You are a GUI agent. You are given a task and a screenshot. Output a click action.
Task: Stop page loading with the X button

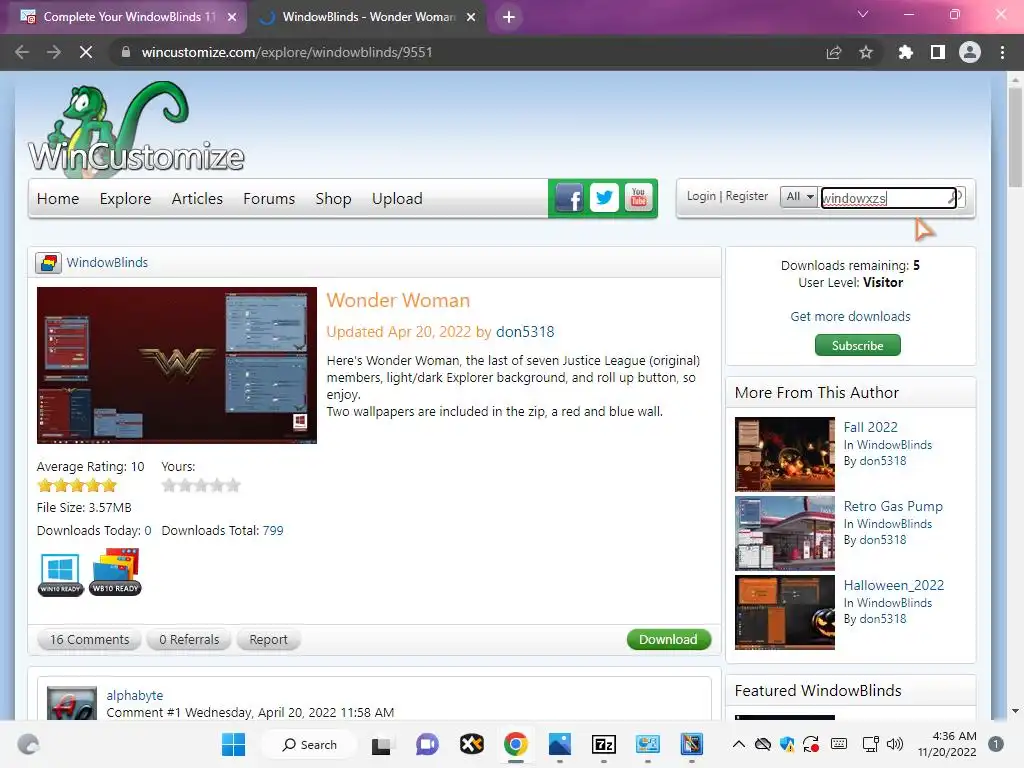(86, 52)
